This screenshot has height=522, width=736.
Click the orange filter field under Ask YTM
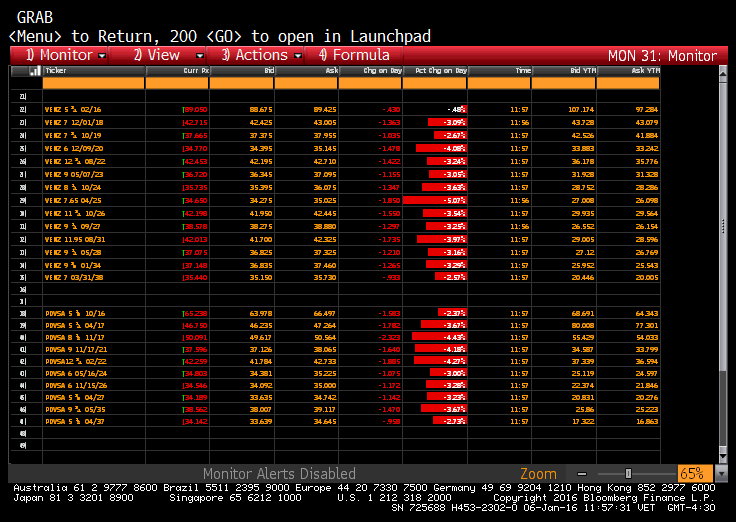click(629, 83)
